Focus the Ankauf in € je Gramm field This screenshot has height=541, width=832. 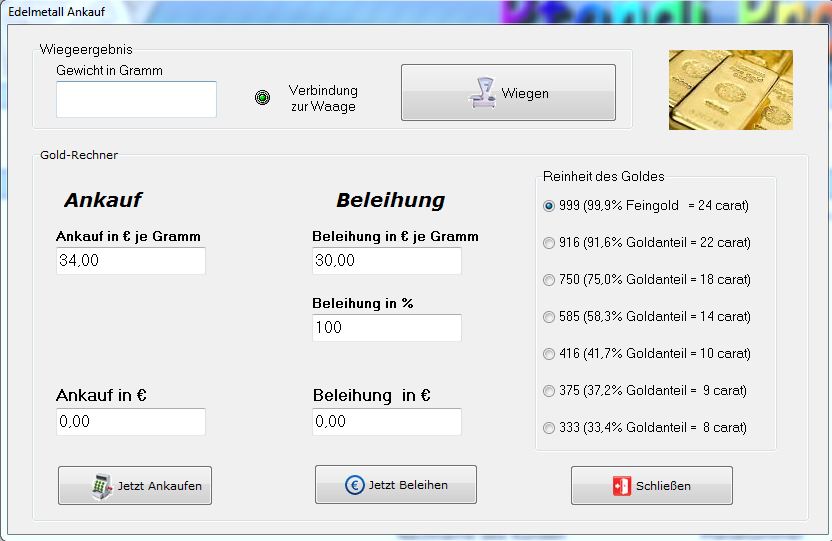point(131,261)
